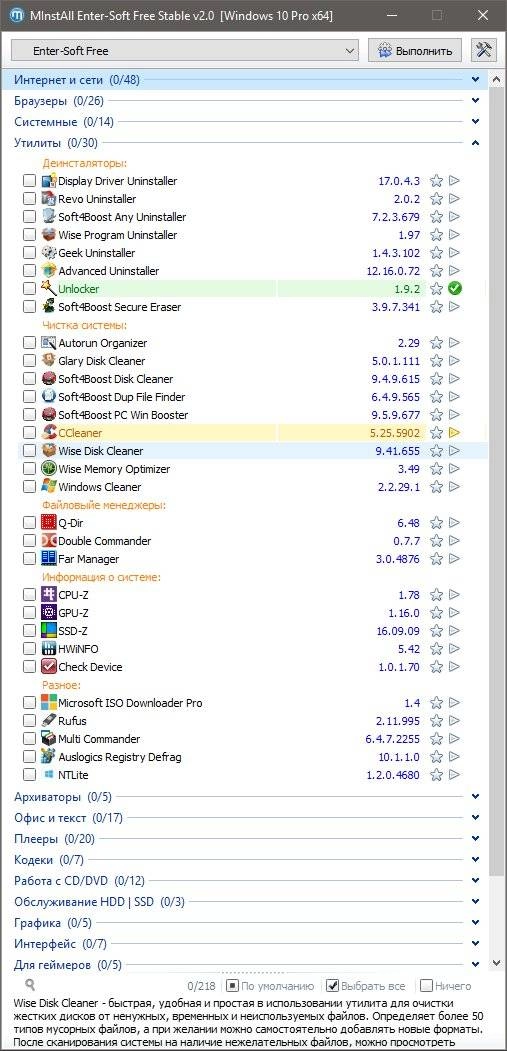Click the Microsoft ISO Downloader Pro icon
Image resolution: width=507 pixels, height=1051 pixels.
coord(49,703)
